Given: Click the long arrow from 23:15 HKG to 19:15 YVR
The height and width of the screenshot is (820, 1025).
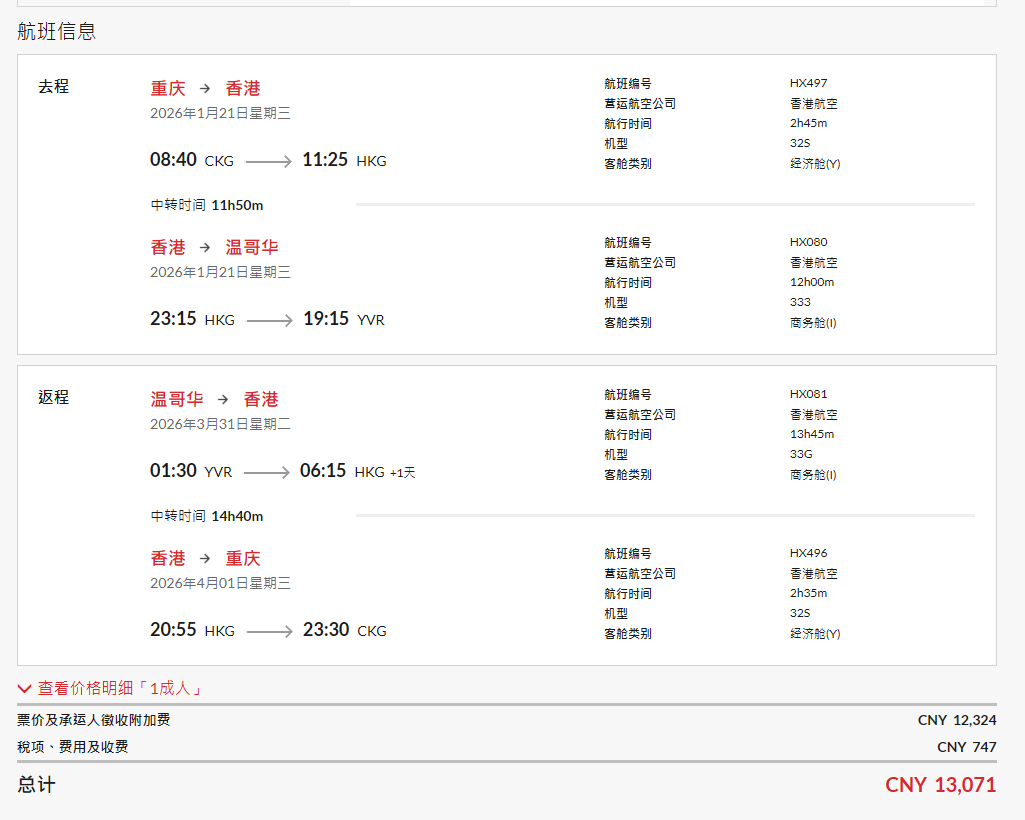Looking at the screenshot, I should pyautogui.click(x=269, y=320).
